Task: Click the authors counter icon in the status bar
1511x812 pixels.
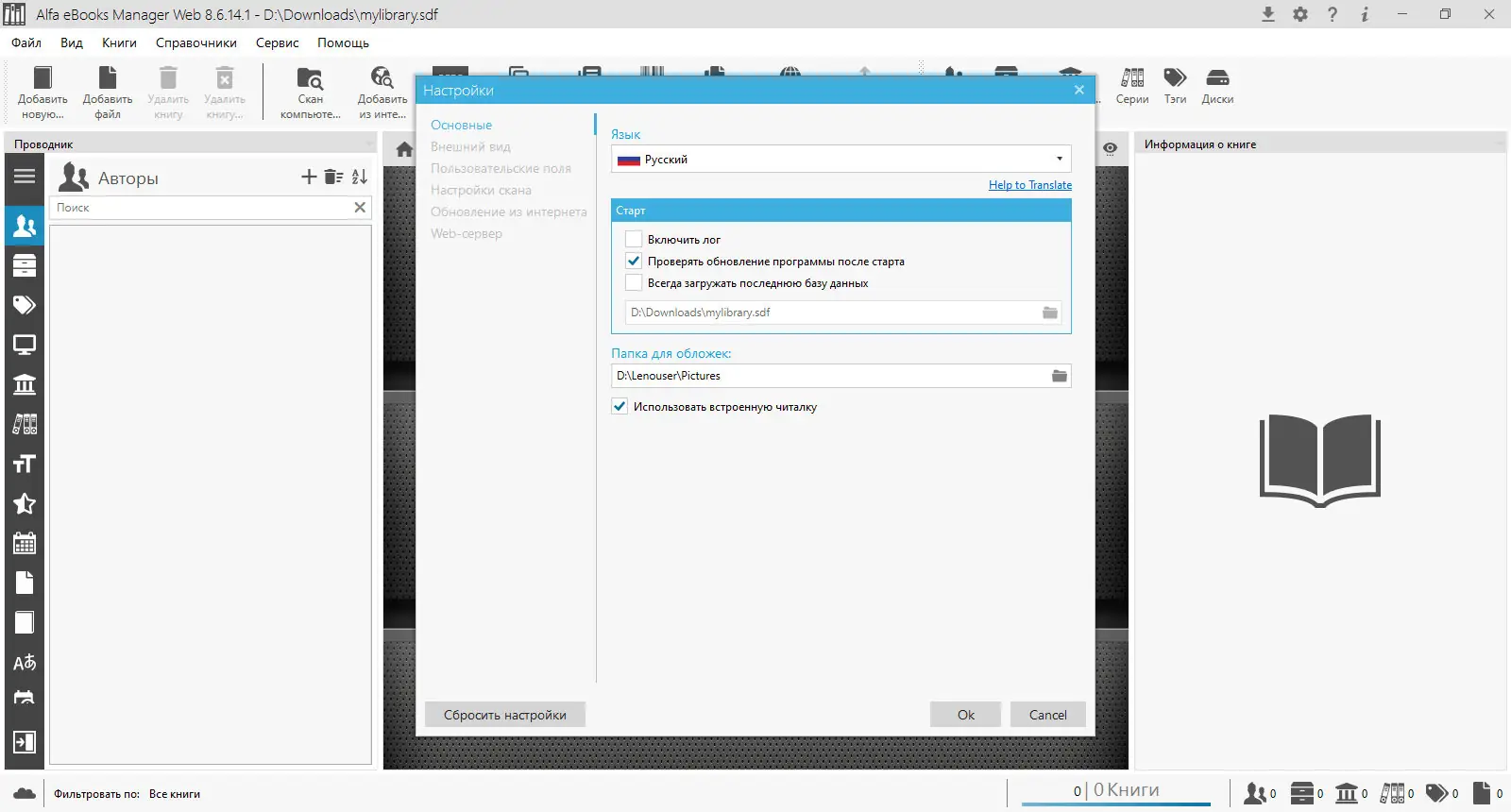Action: pyautogui.click(x=1260, y=793)
